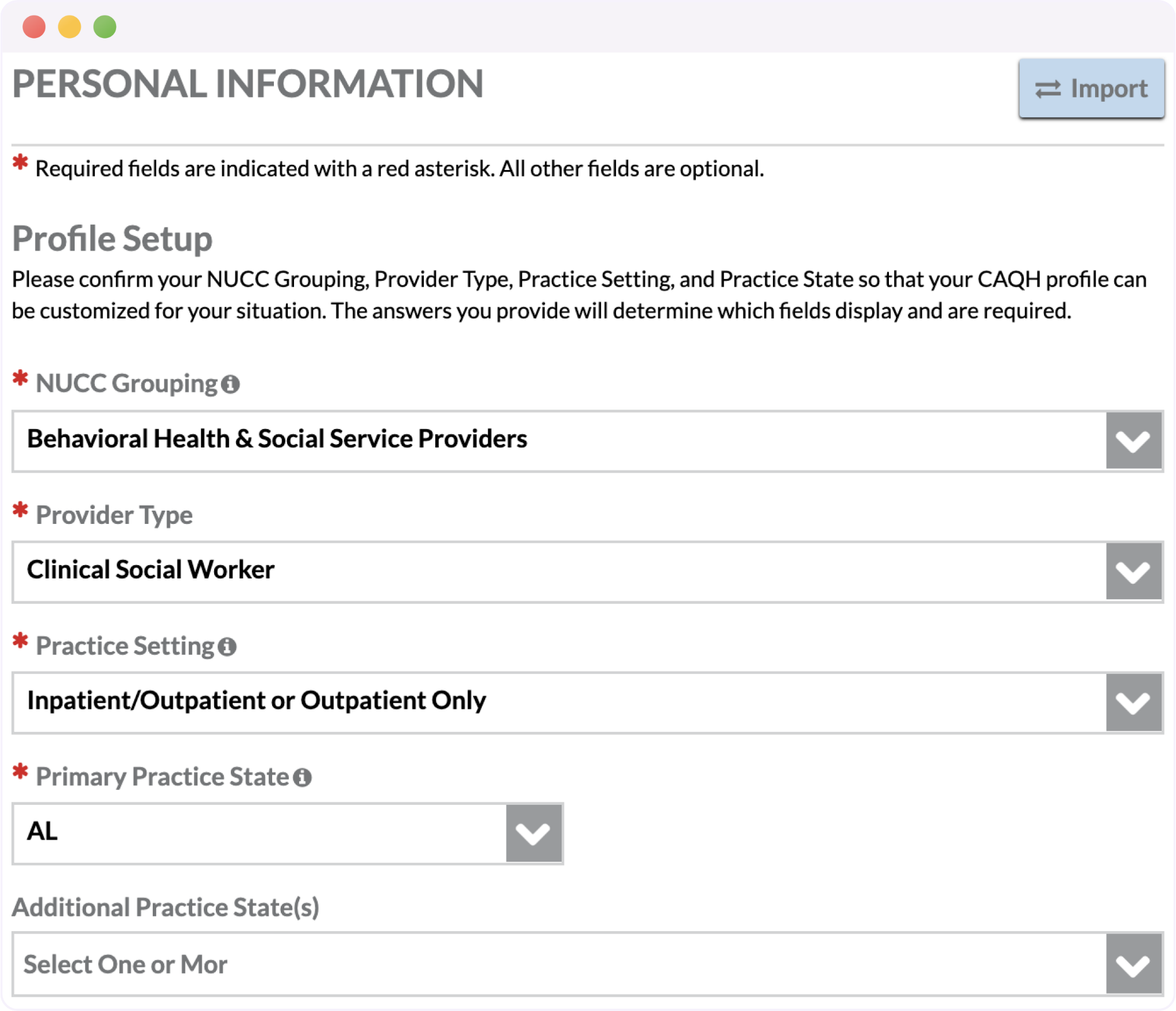The width and height of the screenshot is (1176, 1011).
Task: Click the info icon beside Primary Practice State
Action: pyautogui.click(x=303, y=777)
